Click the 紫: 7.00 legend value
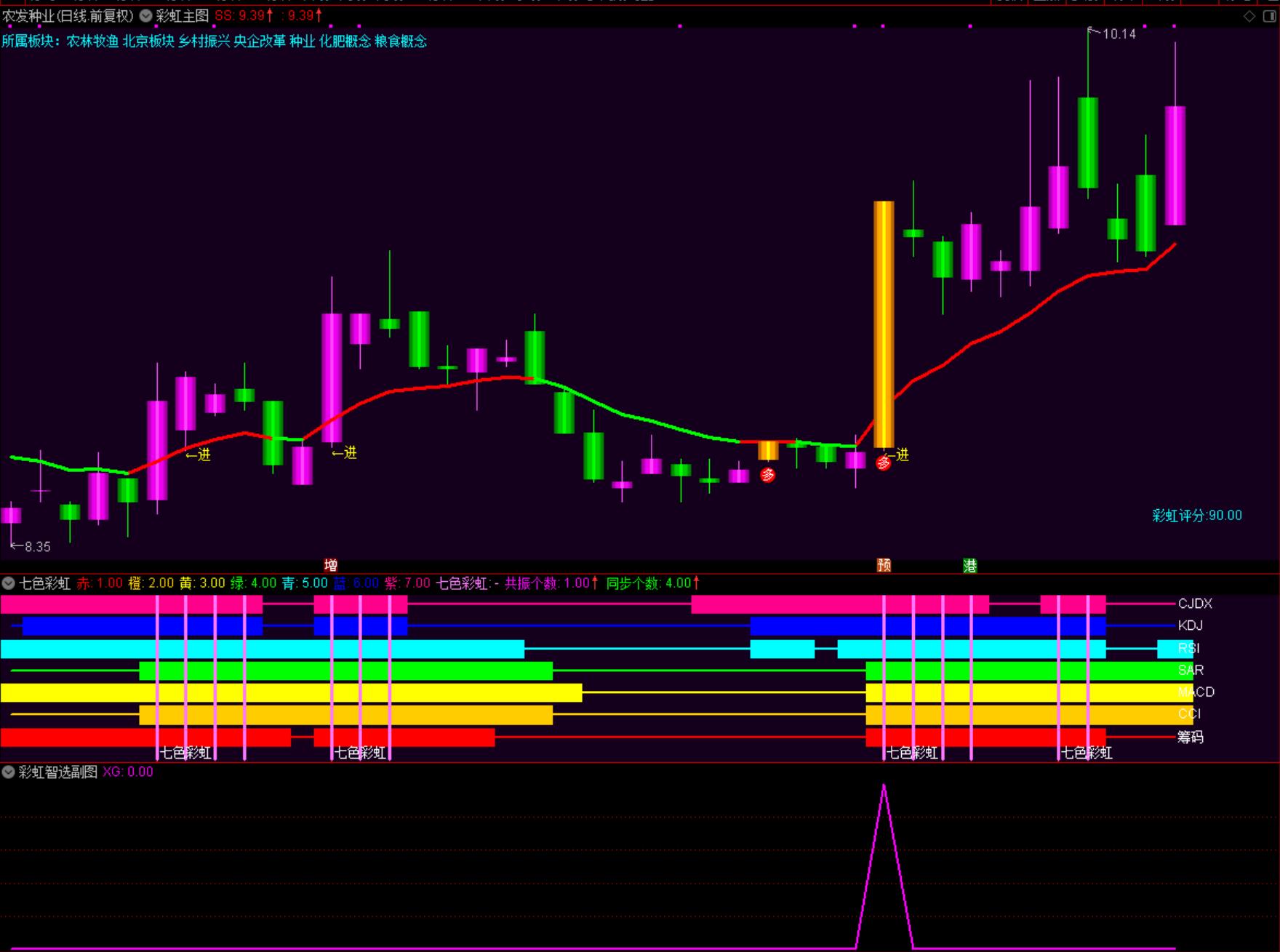The height and width of the screenshot is (952, 1280). pyautogui.click(x=407, y=583)
